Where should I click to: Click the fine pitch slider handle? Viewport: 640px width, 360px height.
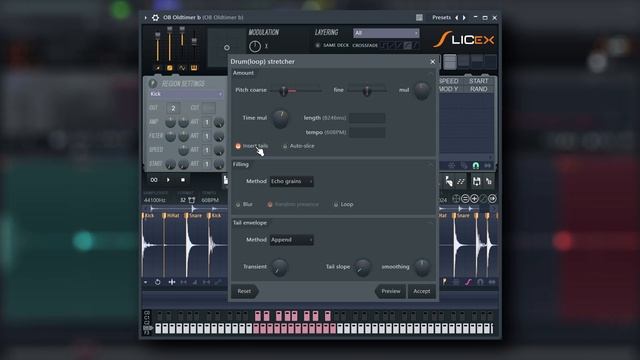(367, 90)
